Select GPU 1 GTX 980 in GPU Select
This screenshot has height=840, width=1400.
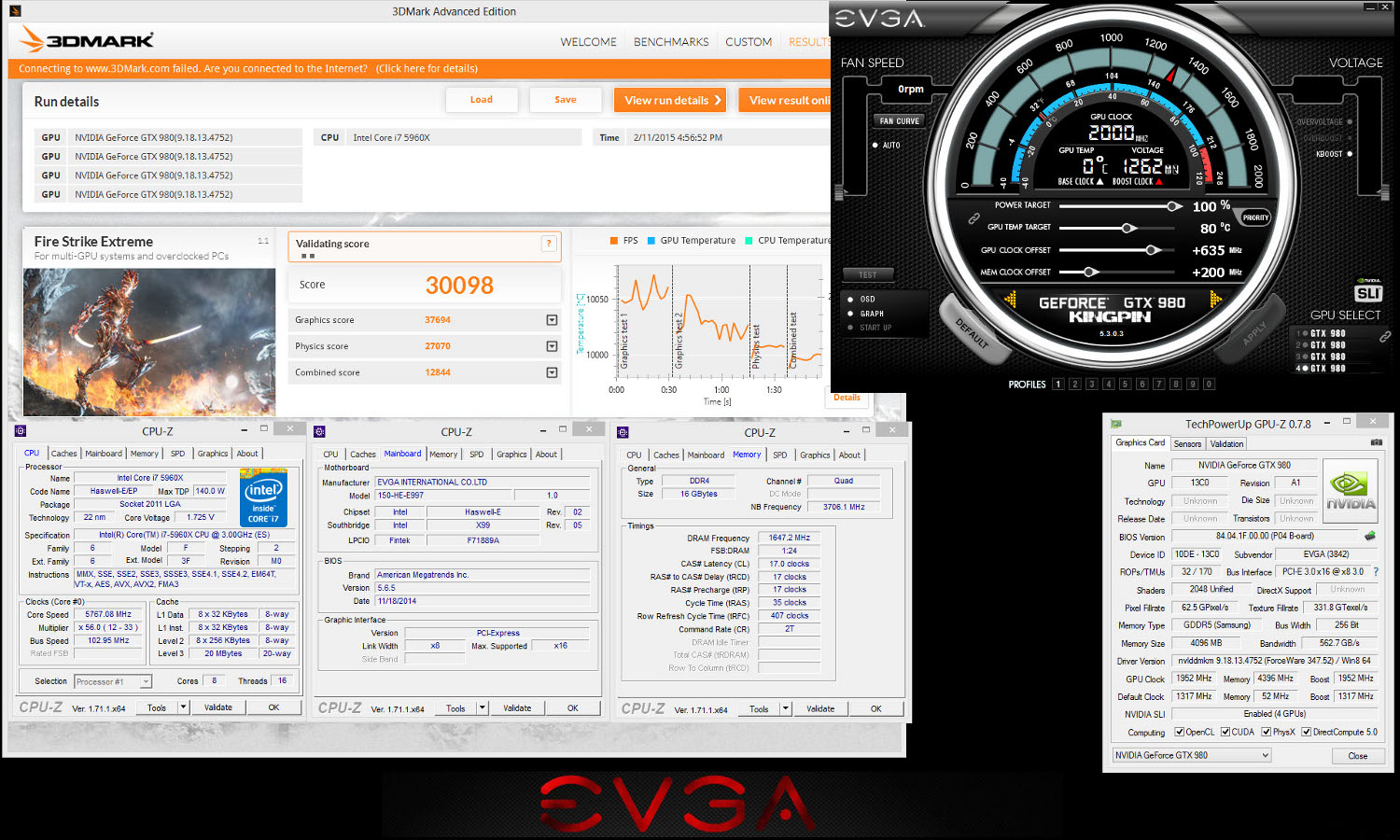point(1322,333)
